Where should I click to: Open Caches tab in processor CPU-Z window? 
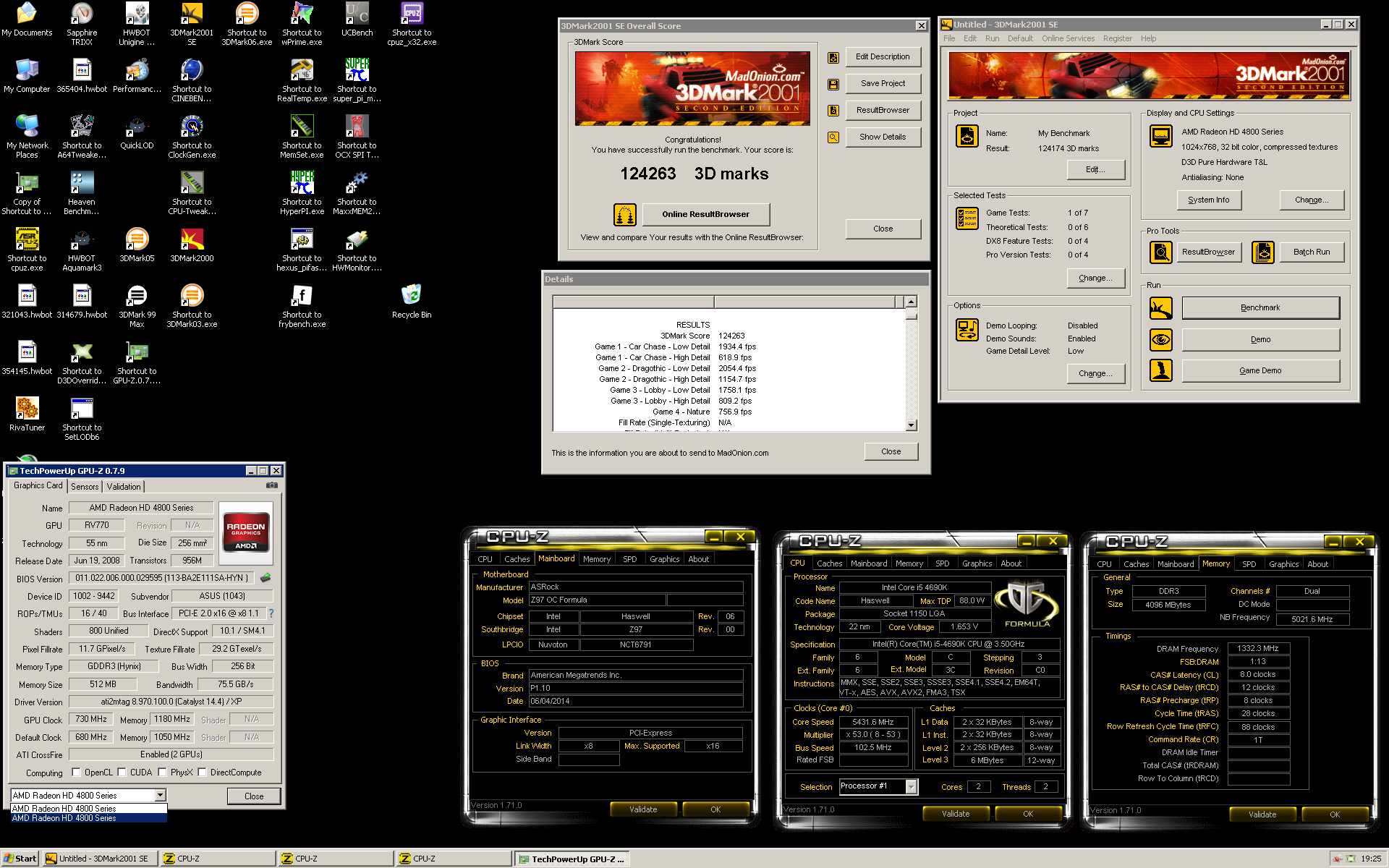tap(829, 563)
